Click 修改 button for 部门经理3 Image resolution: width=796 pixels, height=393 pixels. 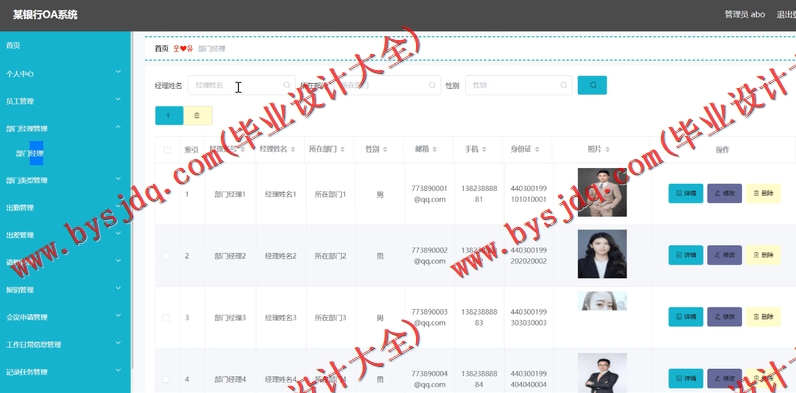click(724, 317)
